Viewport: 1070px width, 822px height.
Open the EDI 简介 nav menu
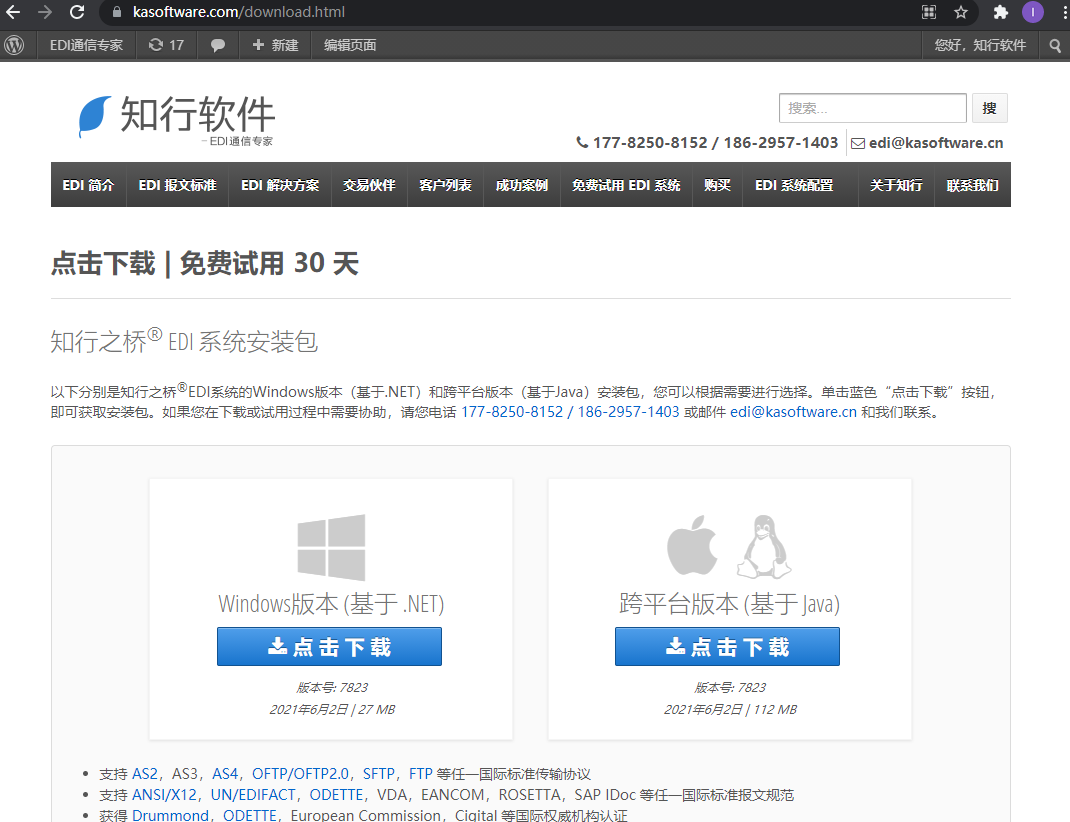pos(89,185)
